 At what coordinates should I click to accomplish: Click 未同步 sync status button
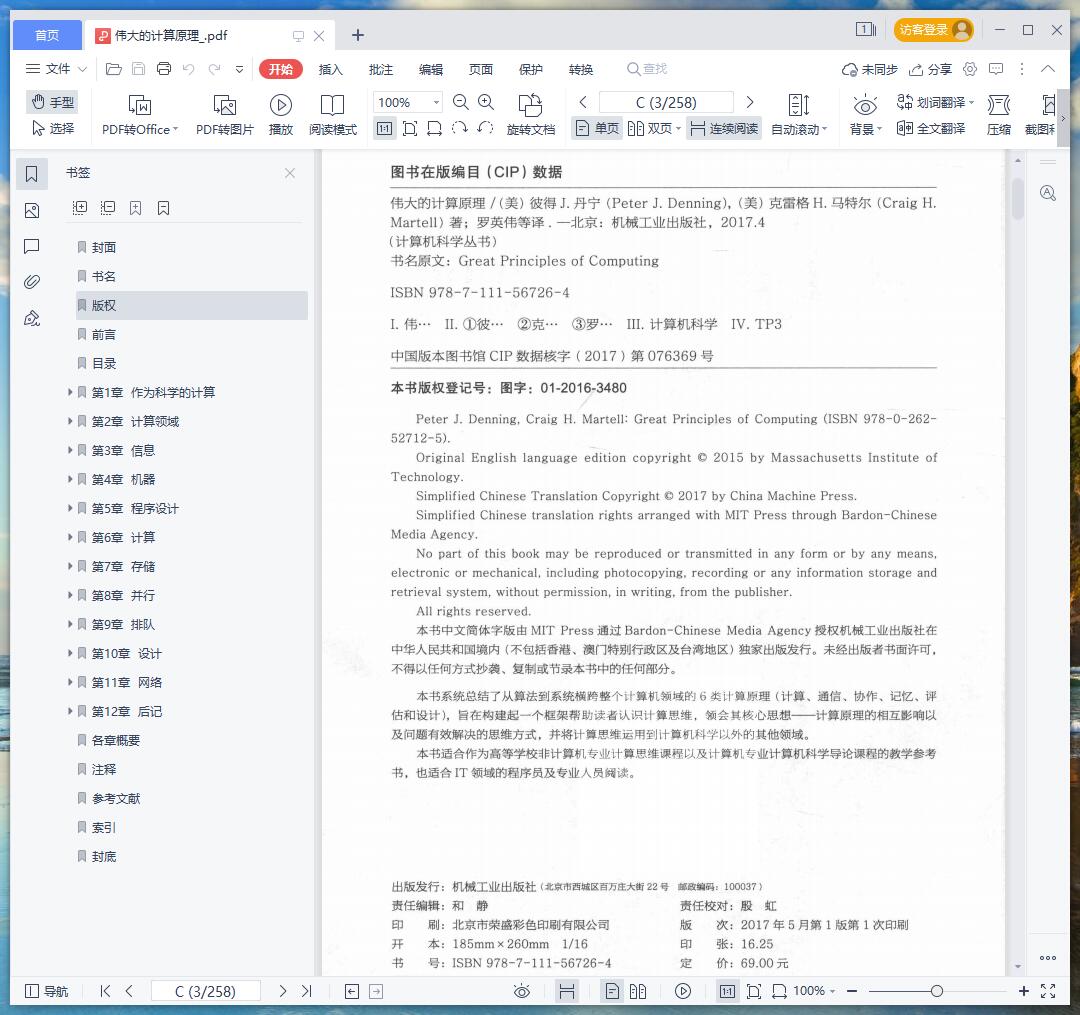(869, 69)
